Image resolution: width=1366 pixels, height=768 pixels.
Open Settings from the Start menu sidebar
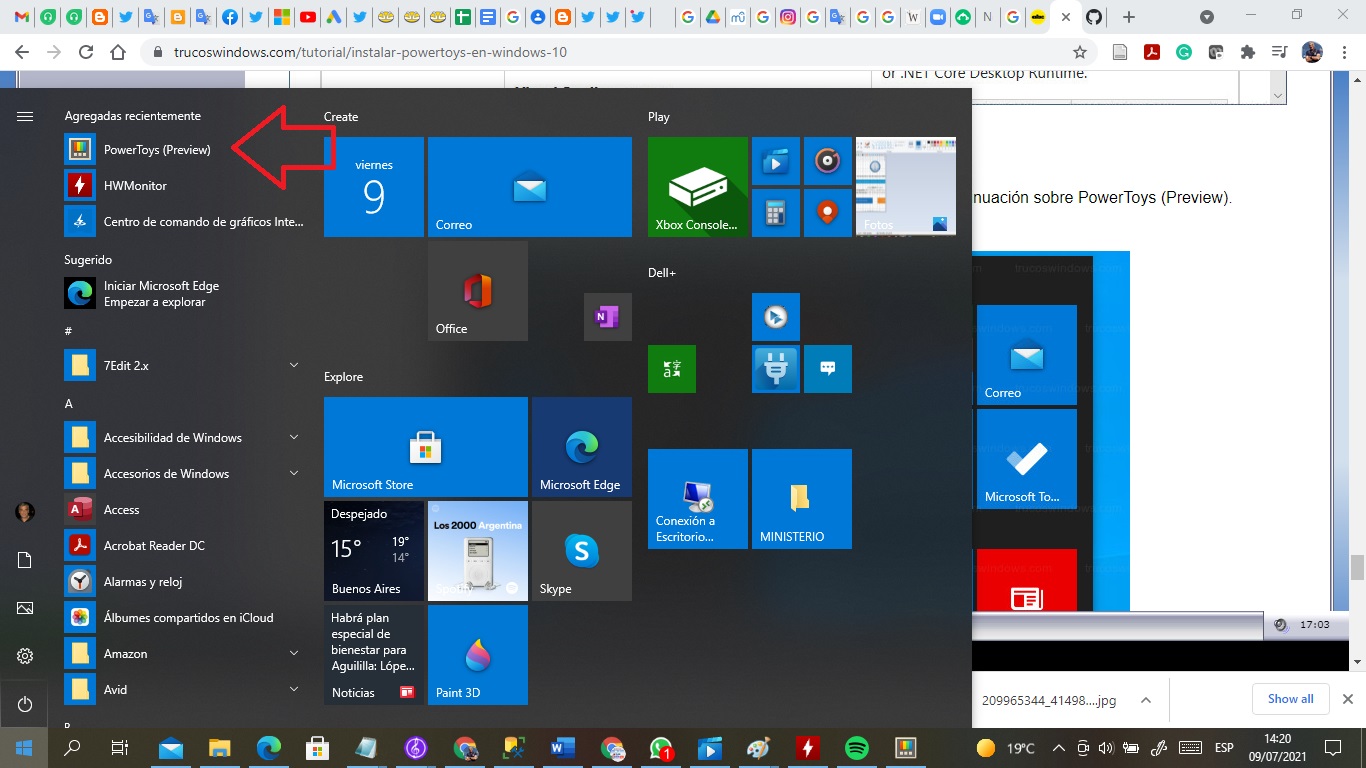24,655
